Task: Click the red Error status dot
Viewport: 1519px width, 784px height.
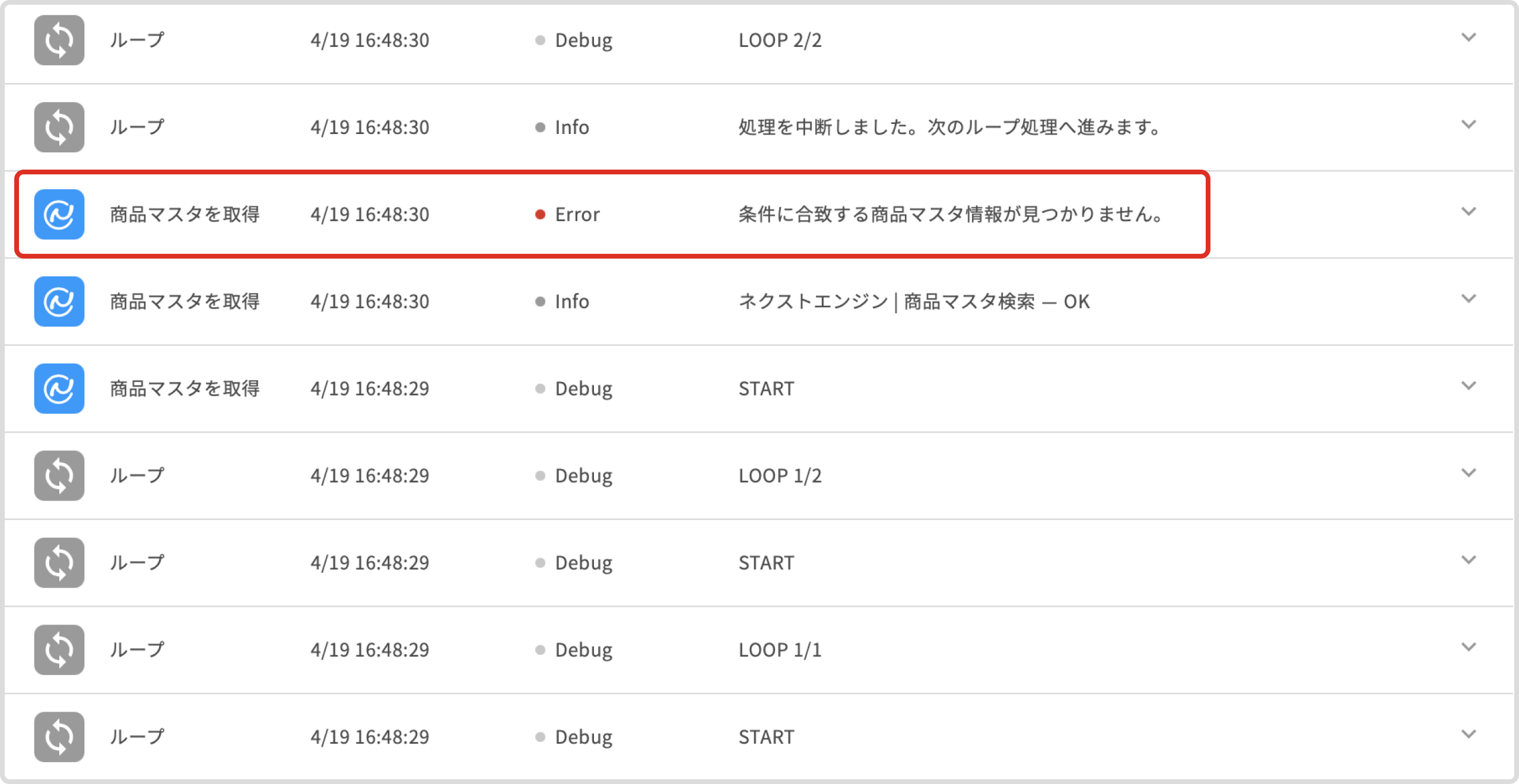Action: tap(540, 215)
